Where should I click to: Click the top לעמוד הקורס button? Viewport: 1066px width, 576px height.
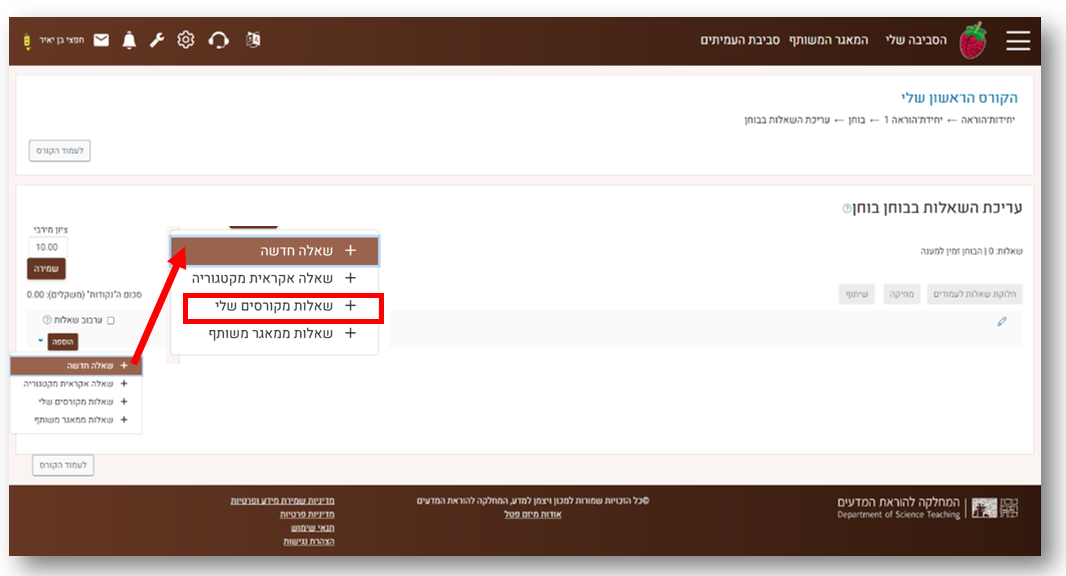60,151
